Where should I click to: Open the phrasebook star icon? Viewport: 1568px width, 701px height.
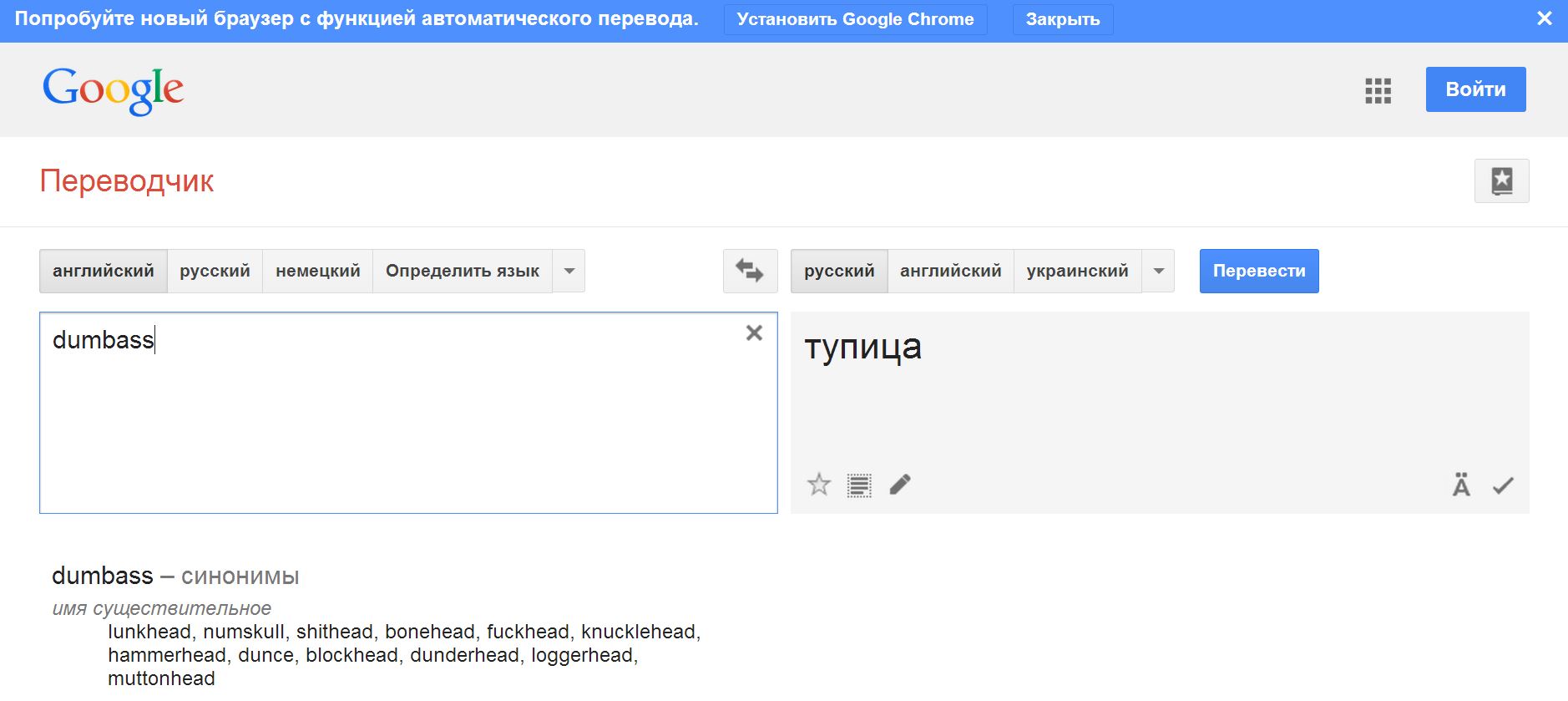click(x=1501, y=180)
